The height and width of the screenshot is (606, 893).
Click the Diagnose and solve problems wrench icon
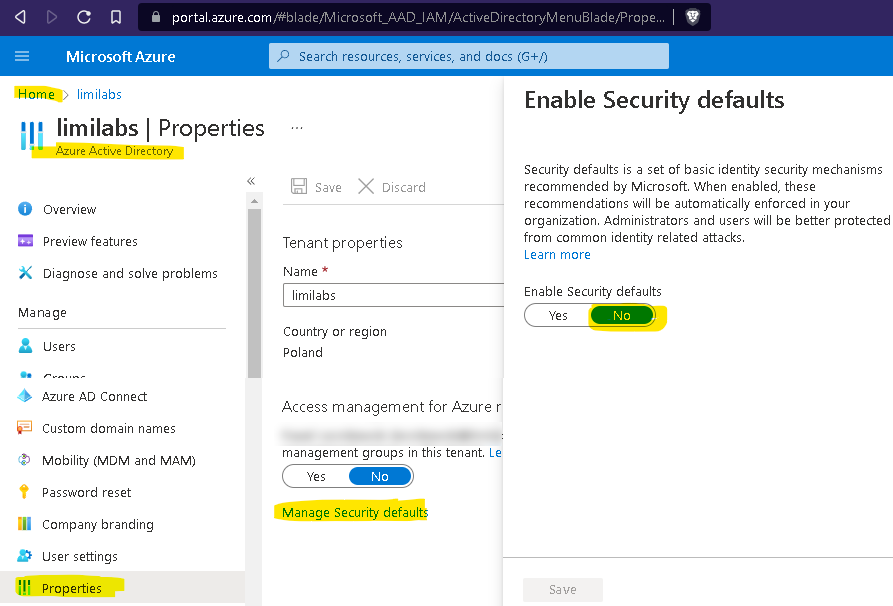tap(25, 273)
